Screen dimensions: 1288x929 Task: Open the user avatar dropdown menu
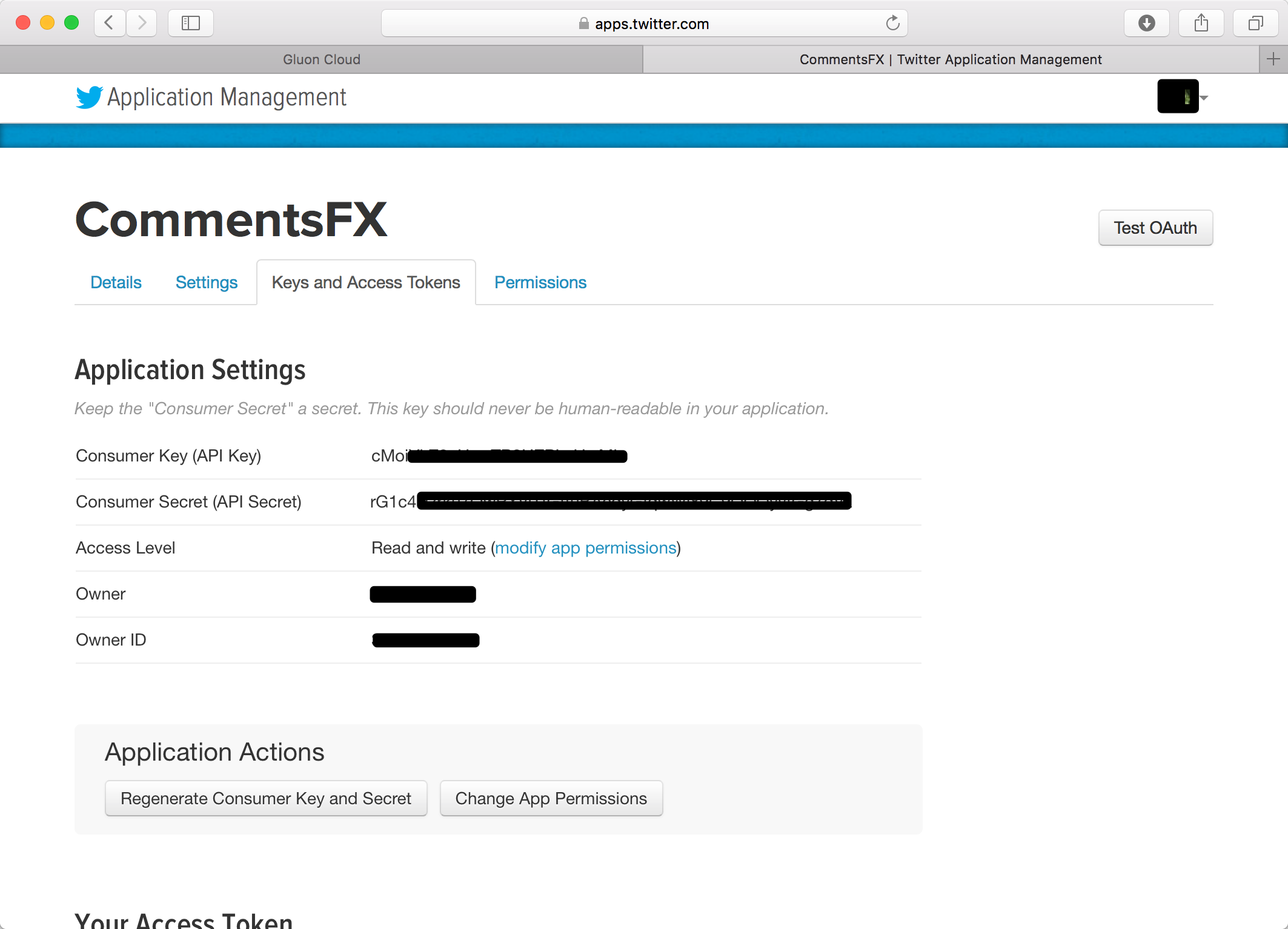[1183, 96]
